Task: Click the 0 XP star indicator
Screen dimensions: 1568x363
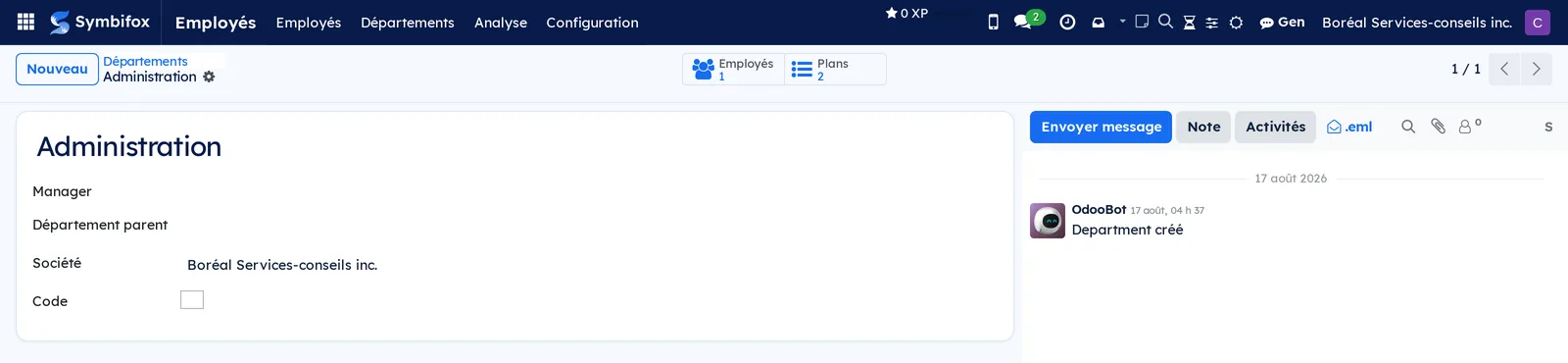Action: (x=906, y=14)
